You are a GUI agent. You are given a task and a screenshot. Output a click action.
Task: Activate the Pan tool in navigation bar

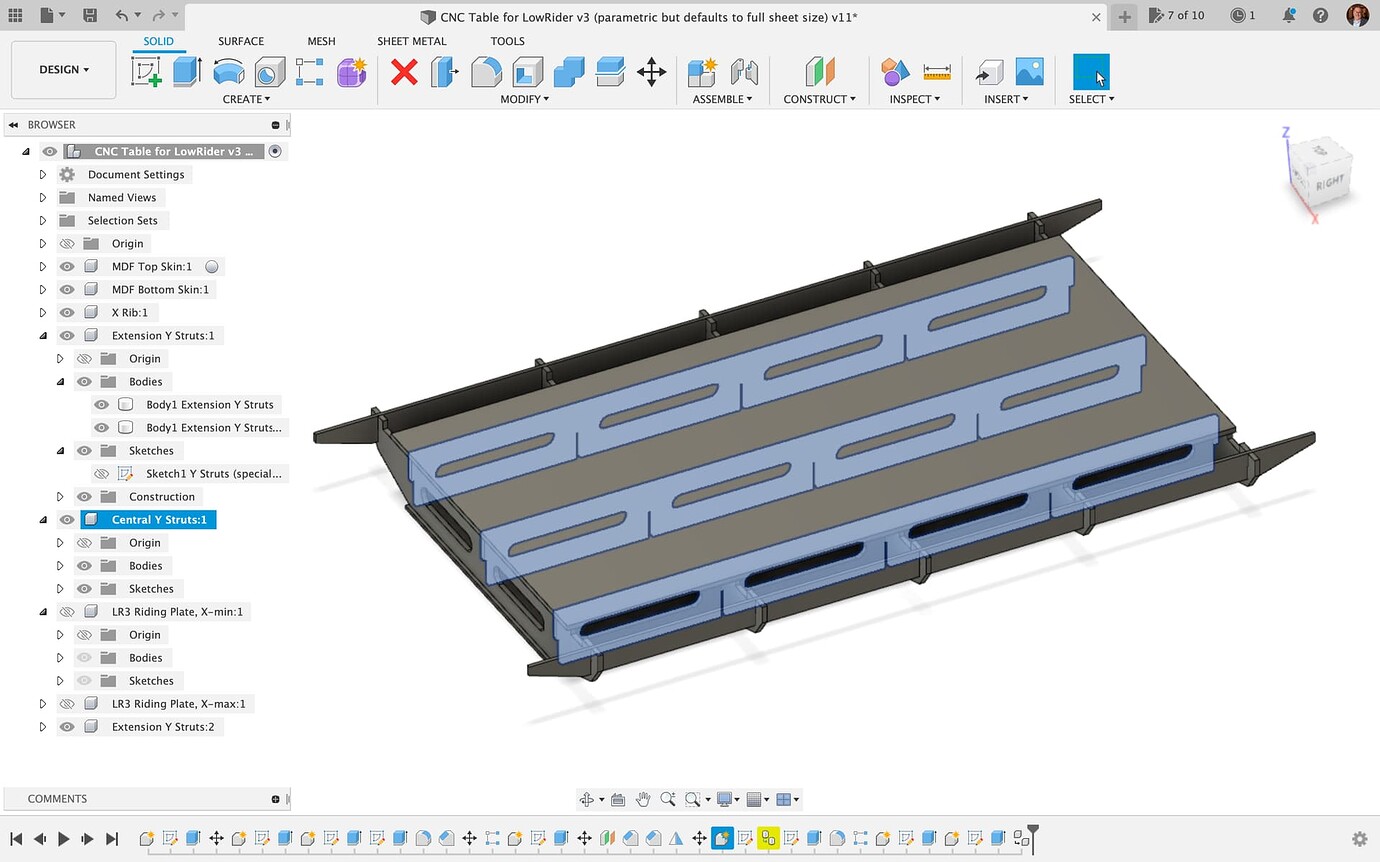coord(644,799)
